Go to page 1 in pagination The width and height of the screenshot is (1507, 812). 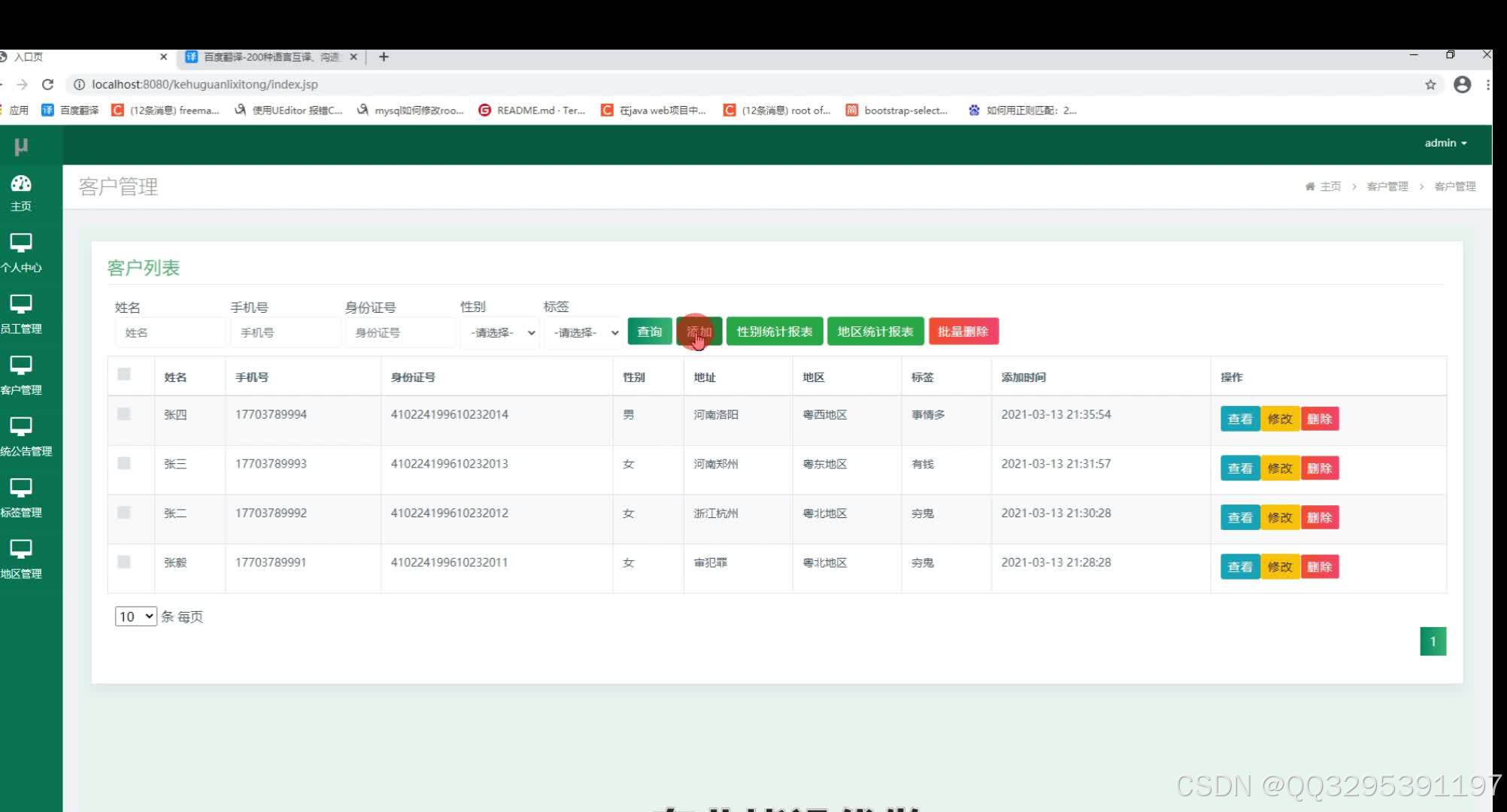1433,641
